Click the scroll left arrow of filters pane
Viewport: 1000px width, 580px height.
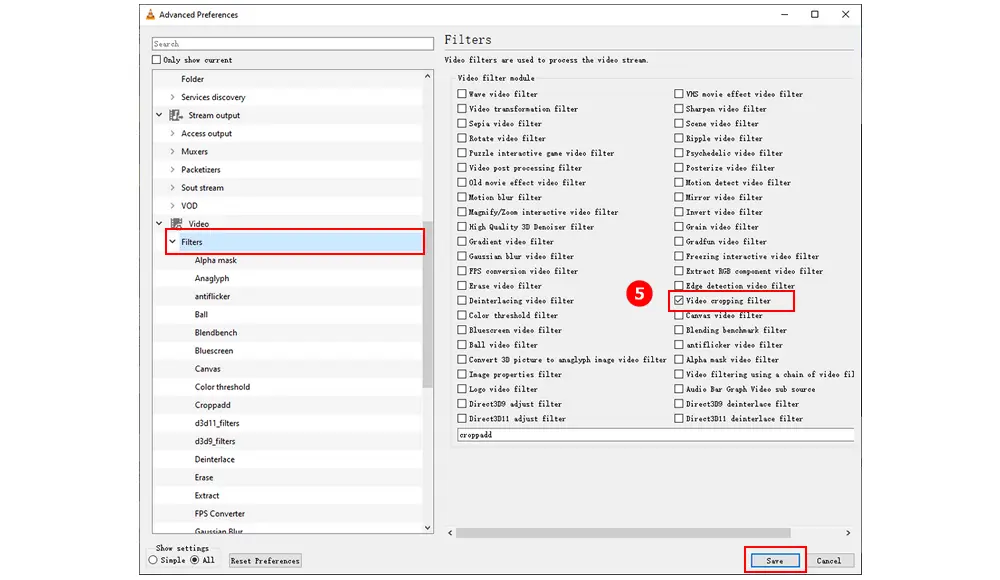450,533
